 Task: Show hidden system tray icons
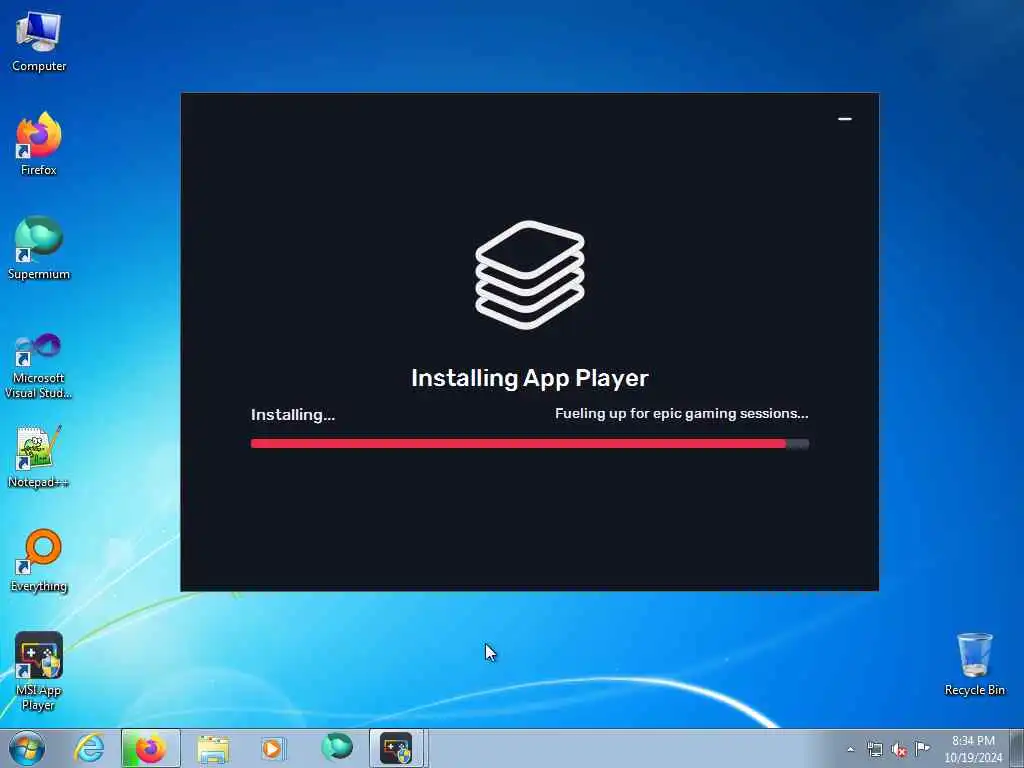pyautogui.click(x=850, y=749)
